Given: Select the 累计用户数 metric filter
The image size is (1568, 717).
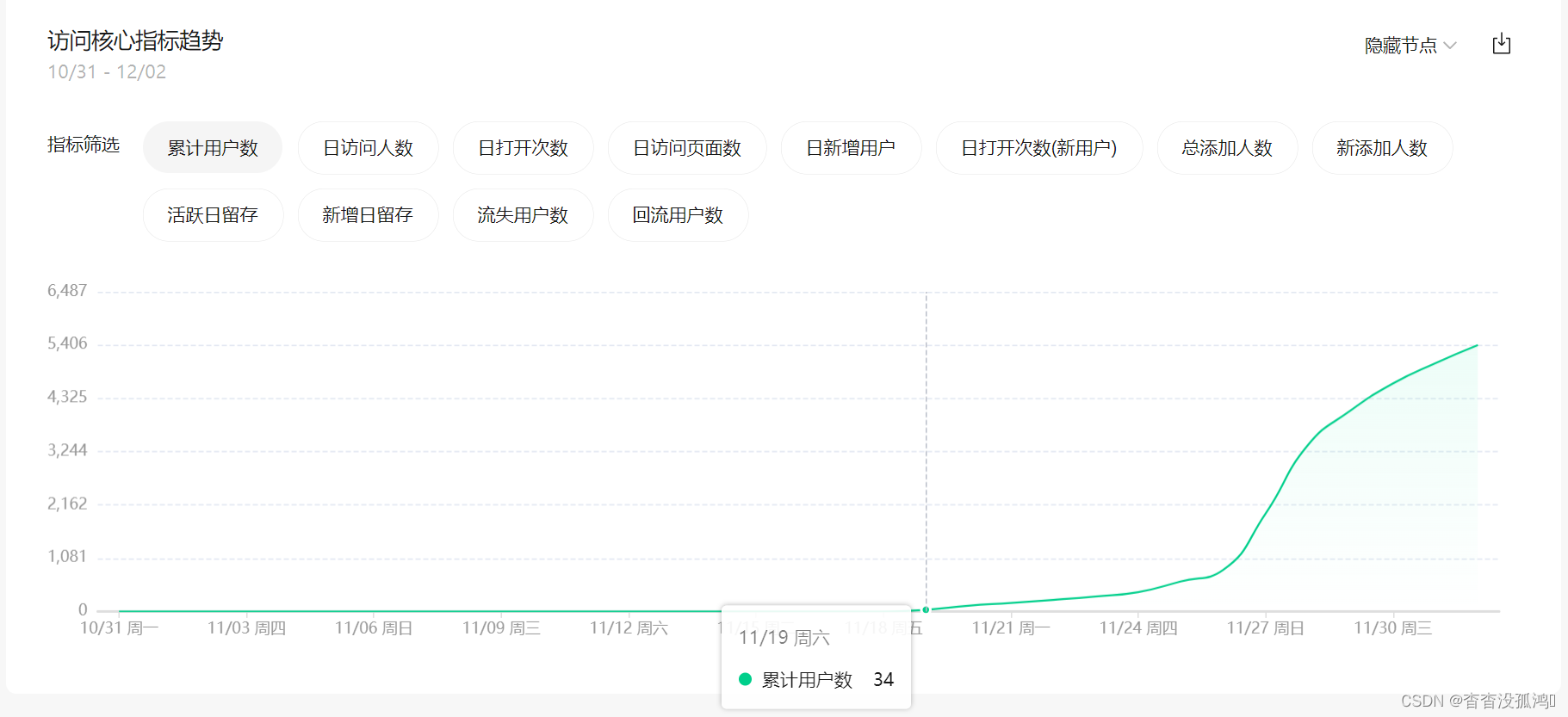Looking at the screenshot, I should [x=213, y=148].
